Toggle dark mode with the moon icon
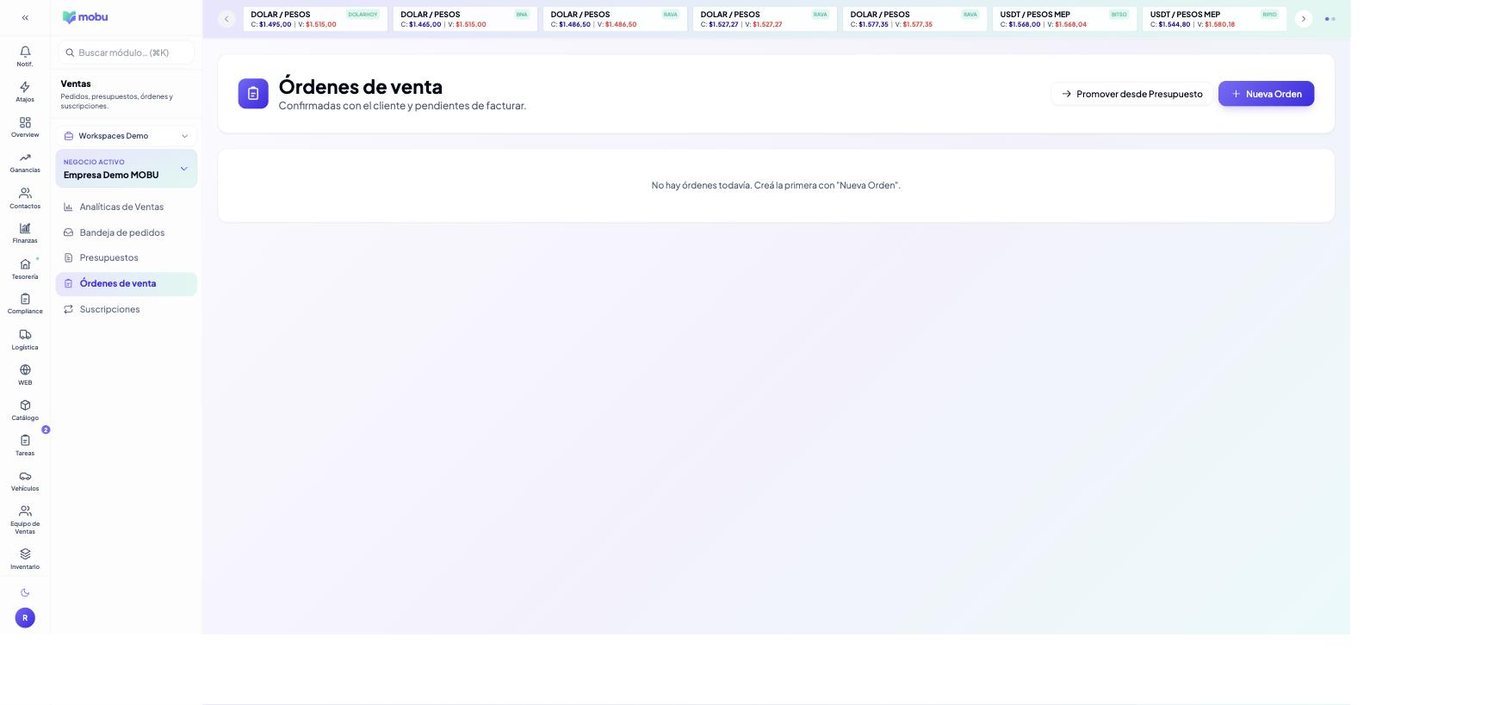Viewport: 1500px width, 705px height. 25,593
